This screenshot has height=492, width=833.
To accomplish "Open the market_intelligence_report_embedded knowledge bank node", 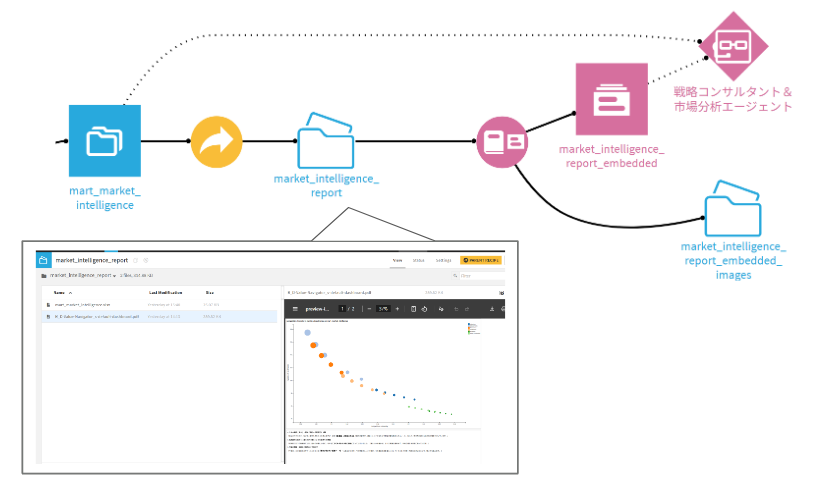I will coord(611,99).
